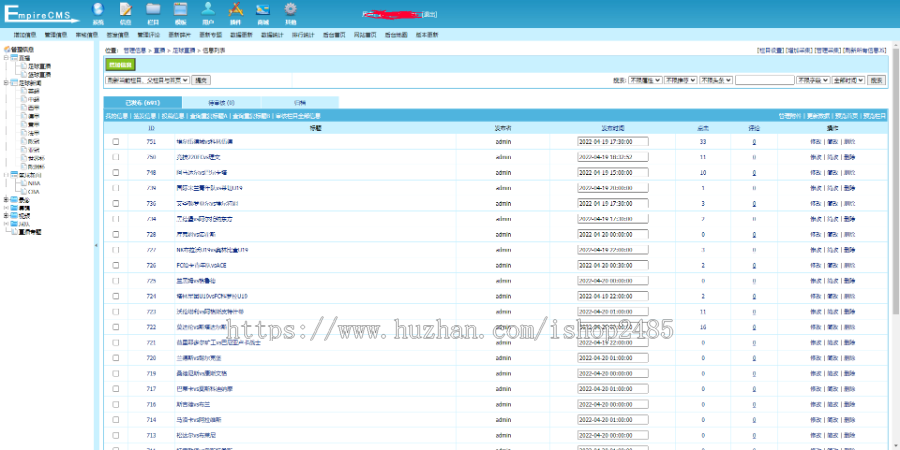Click the ID column header
This screenshot has height=450, width=900.
click(x=152, y=128)
